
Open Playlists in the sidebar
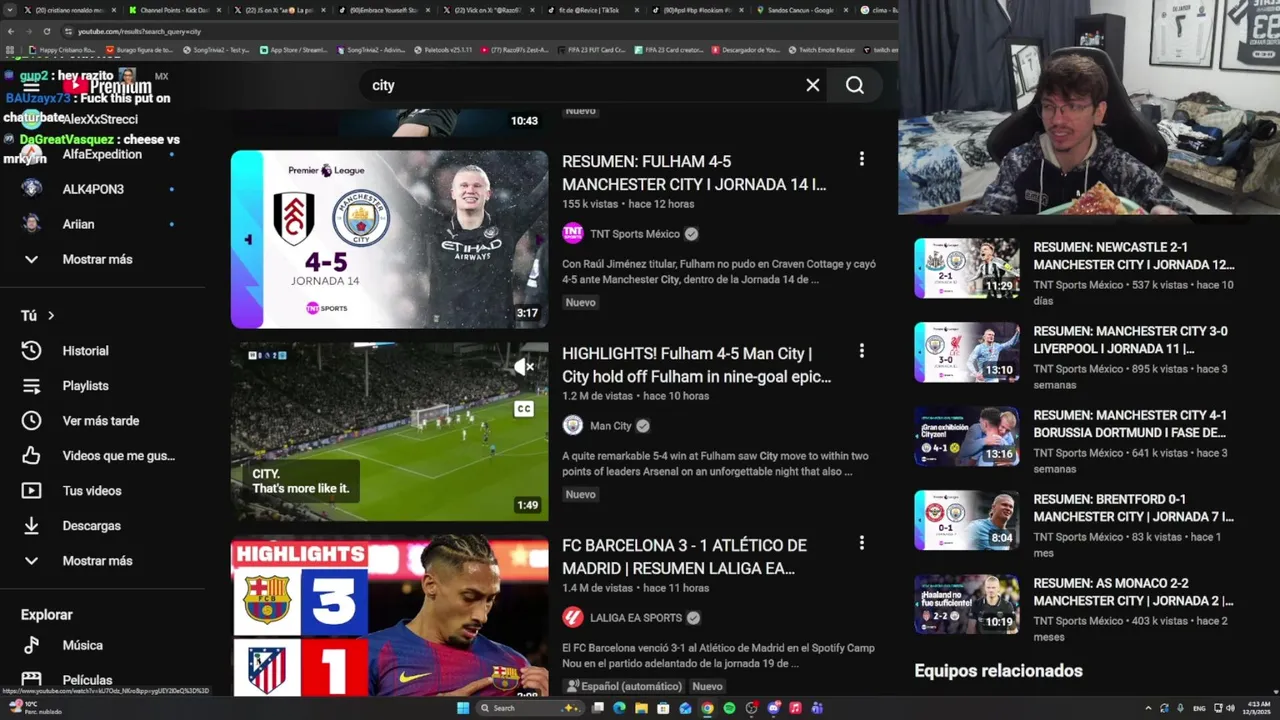[85, 386]
